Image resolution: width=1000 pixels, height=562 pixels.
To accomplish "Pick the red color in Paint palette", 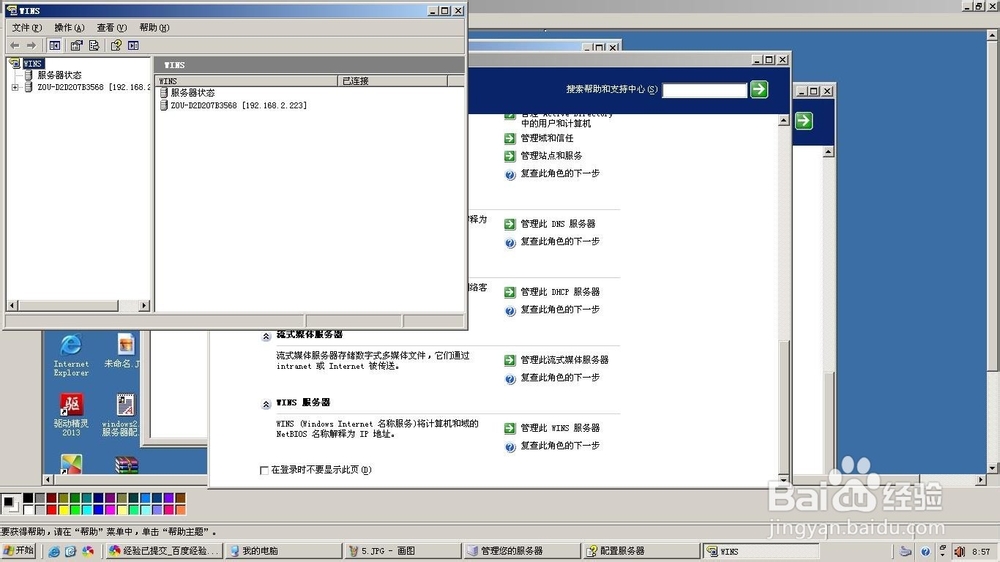I will pyautogui.click(x=52, y=510).
